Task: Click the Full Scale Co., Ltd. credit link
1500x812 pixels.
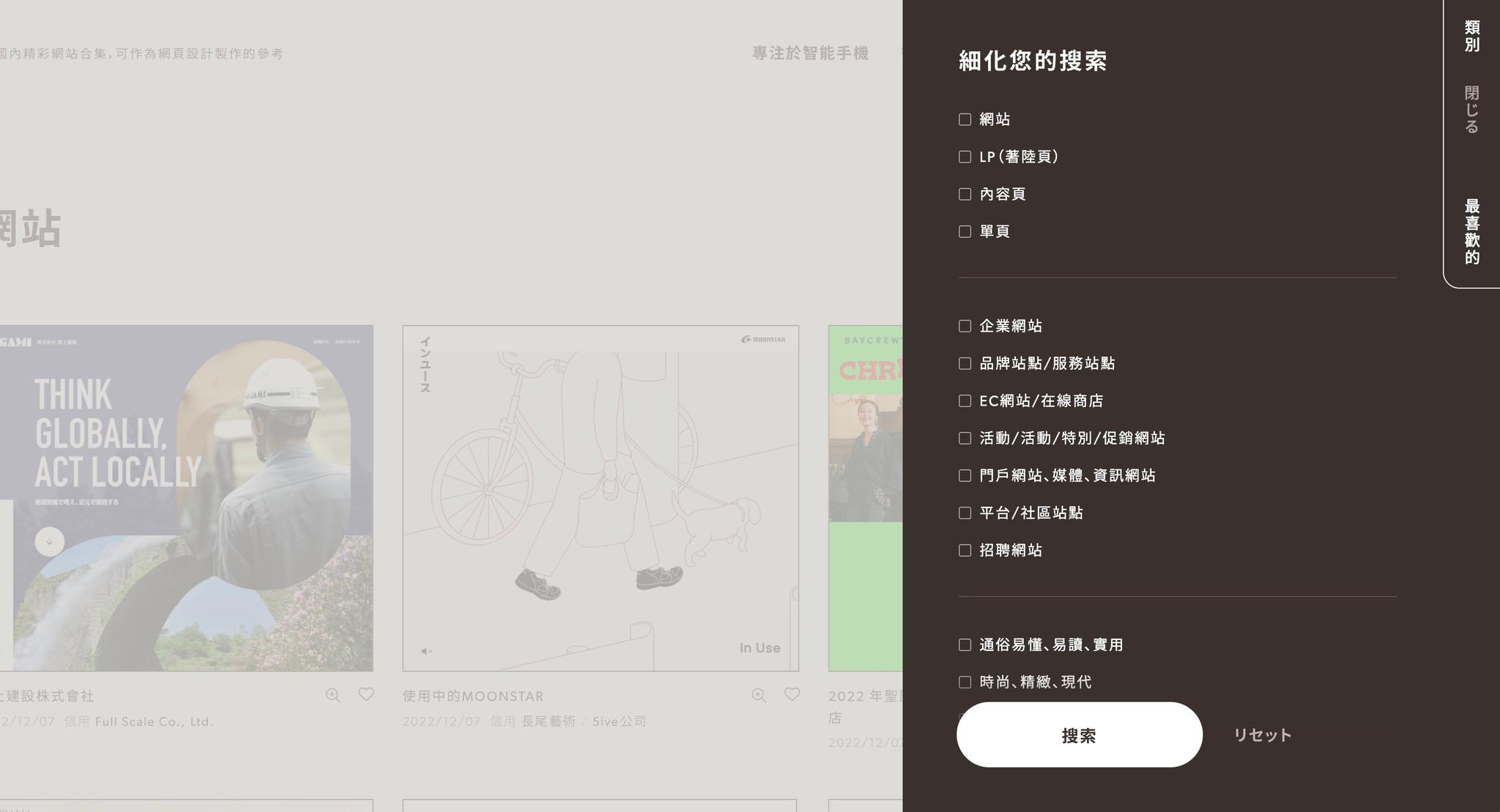Action: 154,722
